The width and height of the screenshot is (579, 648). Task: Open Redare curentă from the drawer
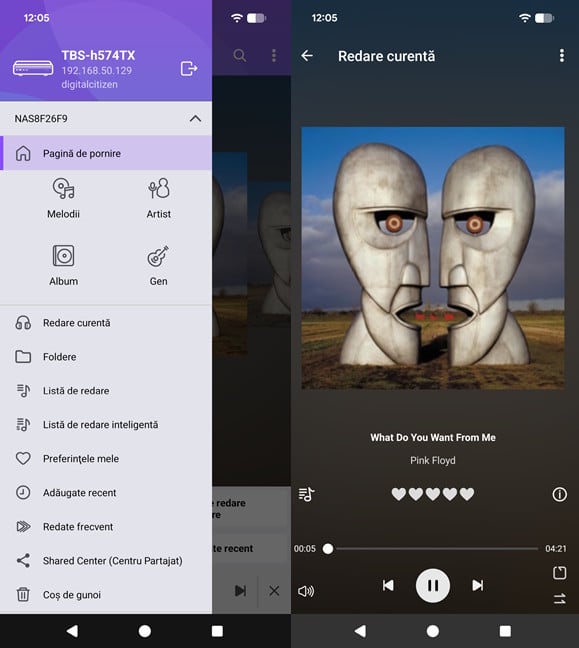click(x=106, y=323)
